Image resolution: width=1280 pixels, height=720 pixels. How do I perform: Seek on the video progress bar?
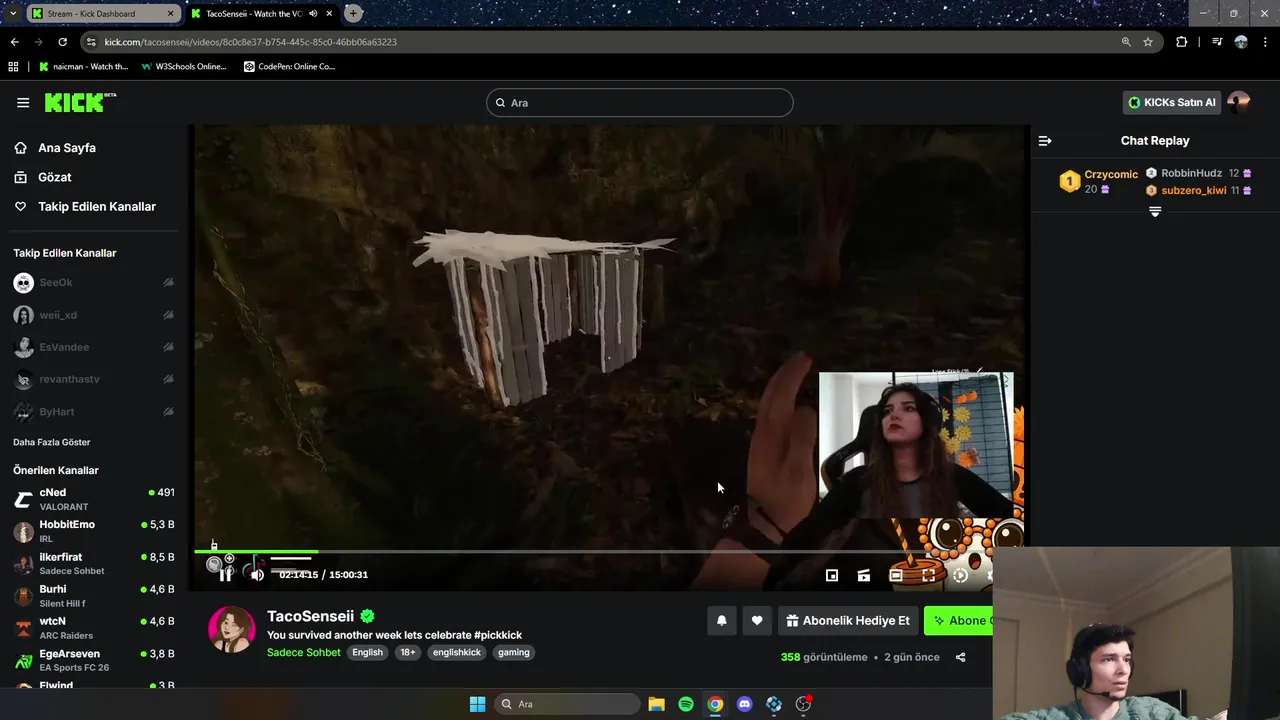(608, 551)
